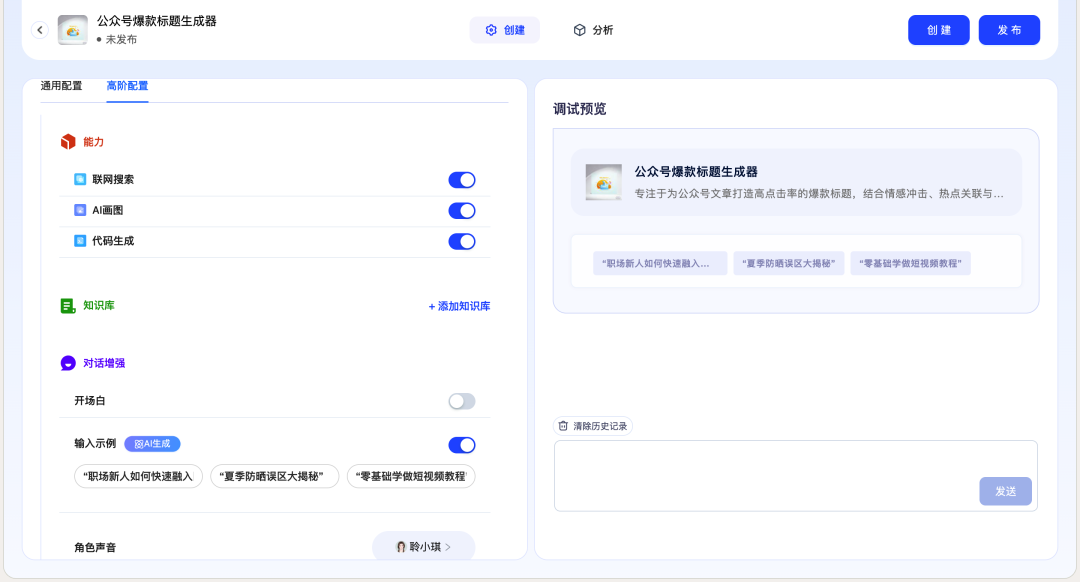Click the 添加知识库 link
Image resolution: width=1080 pixels, height=582 pixels.
pos(458,306)
